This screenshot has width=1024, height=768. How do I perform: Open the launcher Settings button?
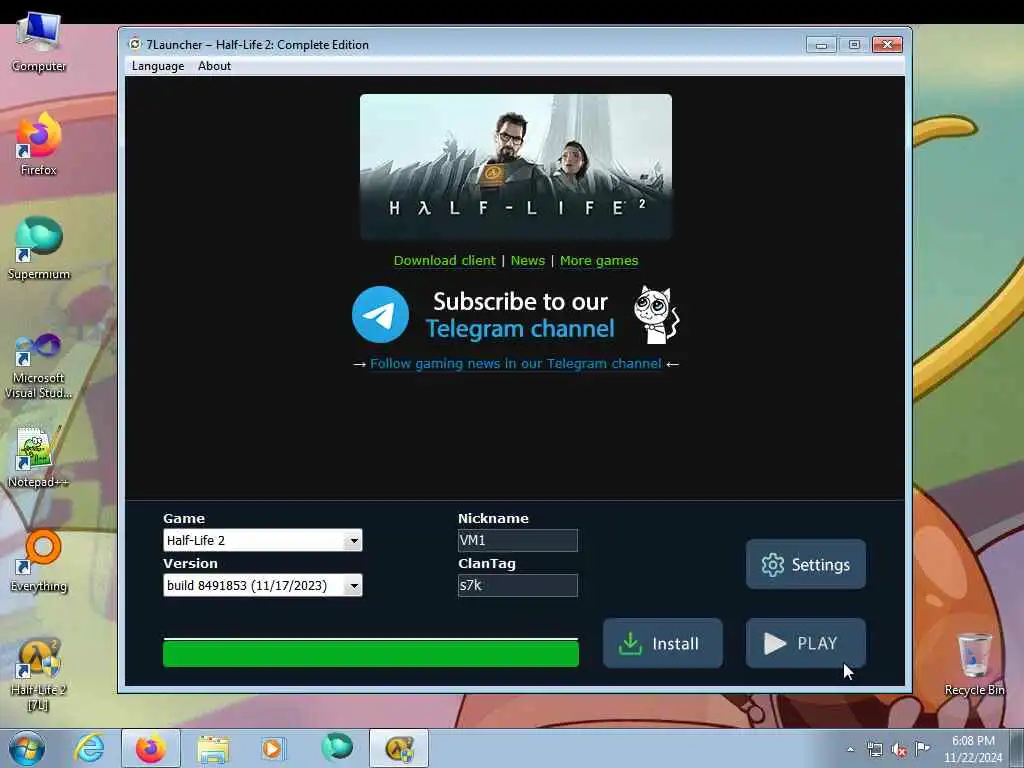click(806, 564)
